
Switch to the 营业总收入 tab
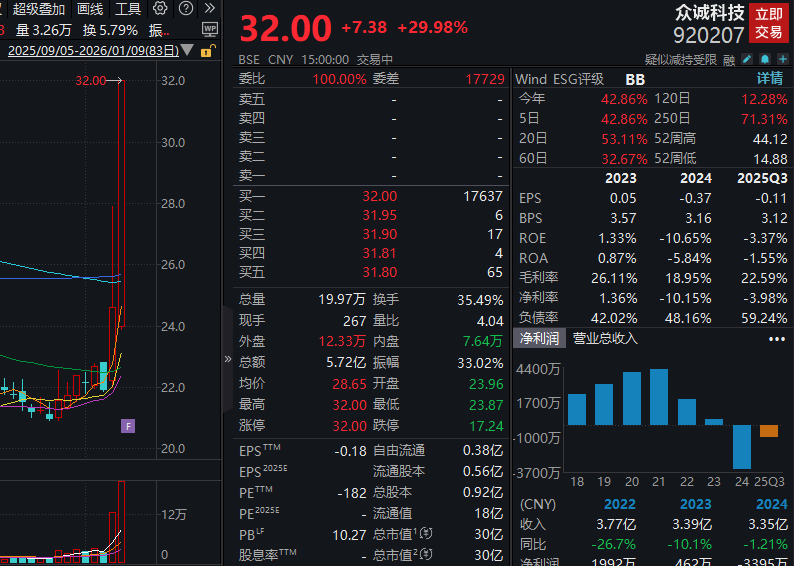pos(605,338)
